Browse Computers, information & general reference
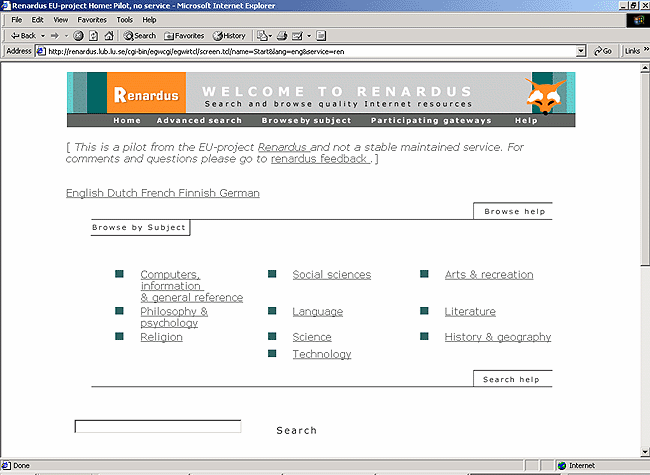650x475 pixels. [192, 286]
